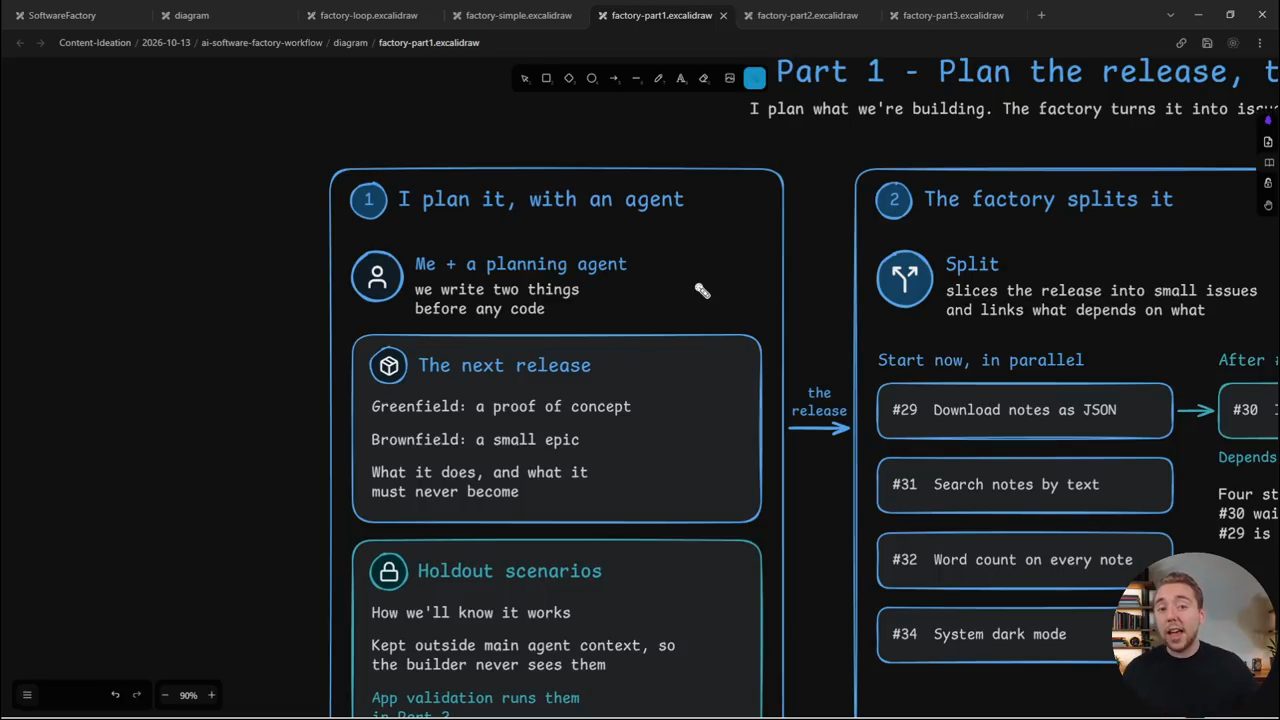Open the 2026-10-13 breadcrumb folder
This screenshot has width=1280, height=720.
tap(166, 43)
